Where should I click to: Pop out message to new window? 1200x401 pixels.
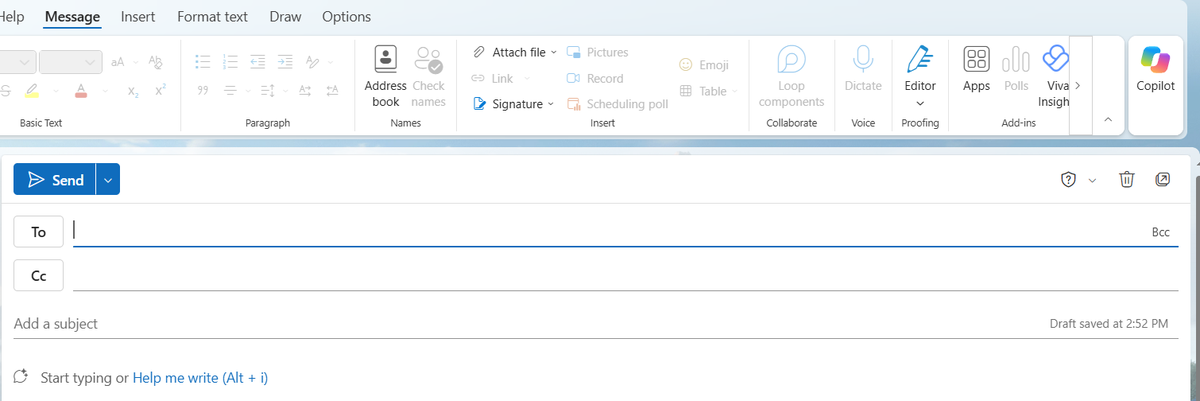[x=1163, y=179]
